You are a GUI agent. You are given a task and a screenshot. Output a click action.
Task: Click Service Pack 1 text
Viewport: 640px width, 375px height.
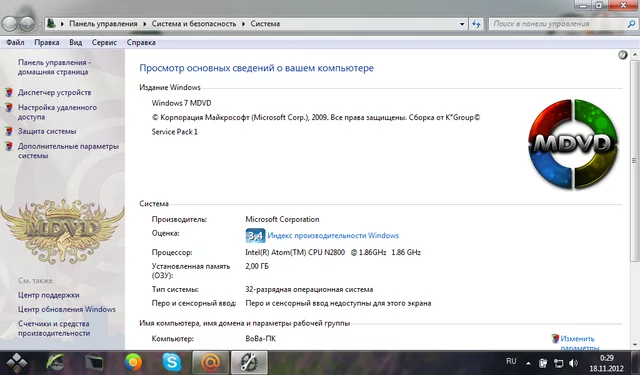pyautogui.click(x=175, y=132)
